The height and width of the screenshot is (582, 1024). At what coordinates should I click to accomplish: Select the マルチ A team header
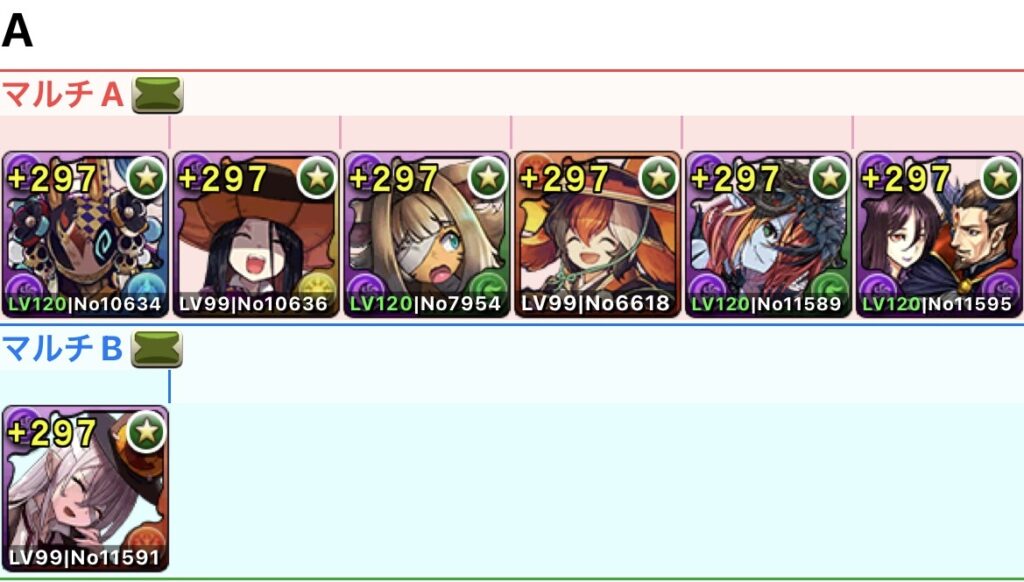pyautogui.click(x=63, y=95)
